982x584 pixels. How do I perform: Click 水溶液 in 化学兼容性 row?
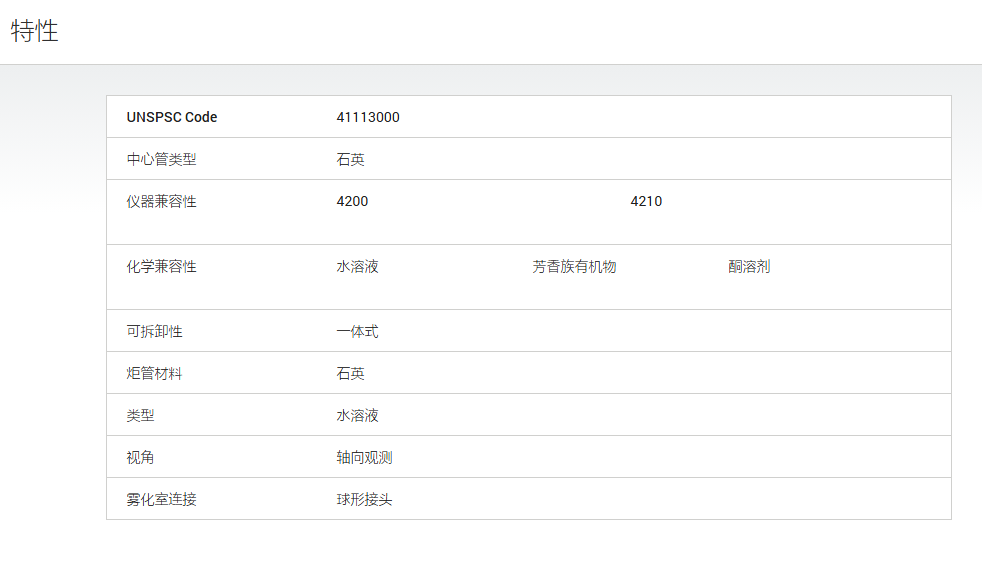357,266
